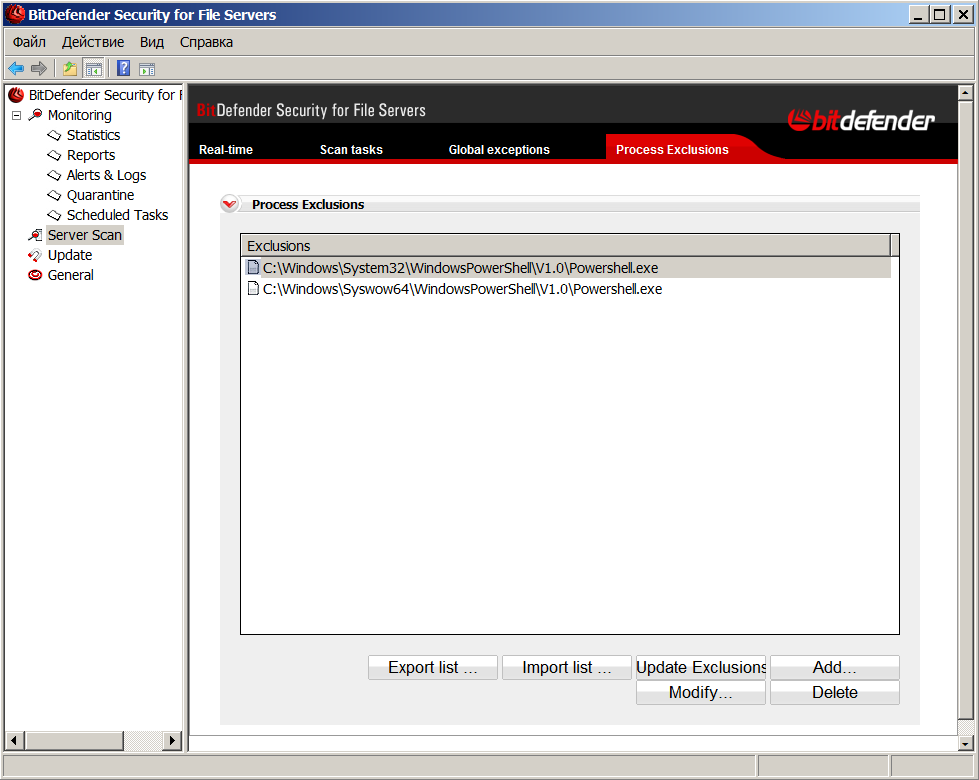Select the Reports tree item
Image resolution: width=979 pixels, height=780 pixels.
click(x=91, y=155)
